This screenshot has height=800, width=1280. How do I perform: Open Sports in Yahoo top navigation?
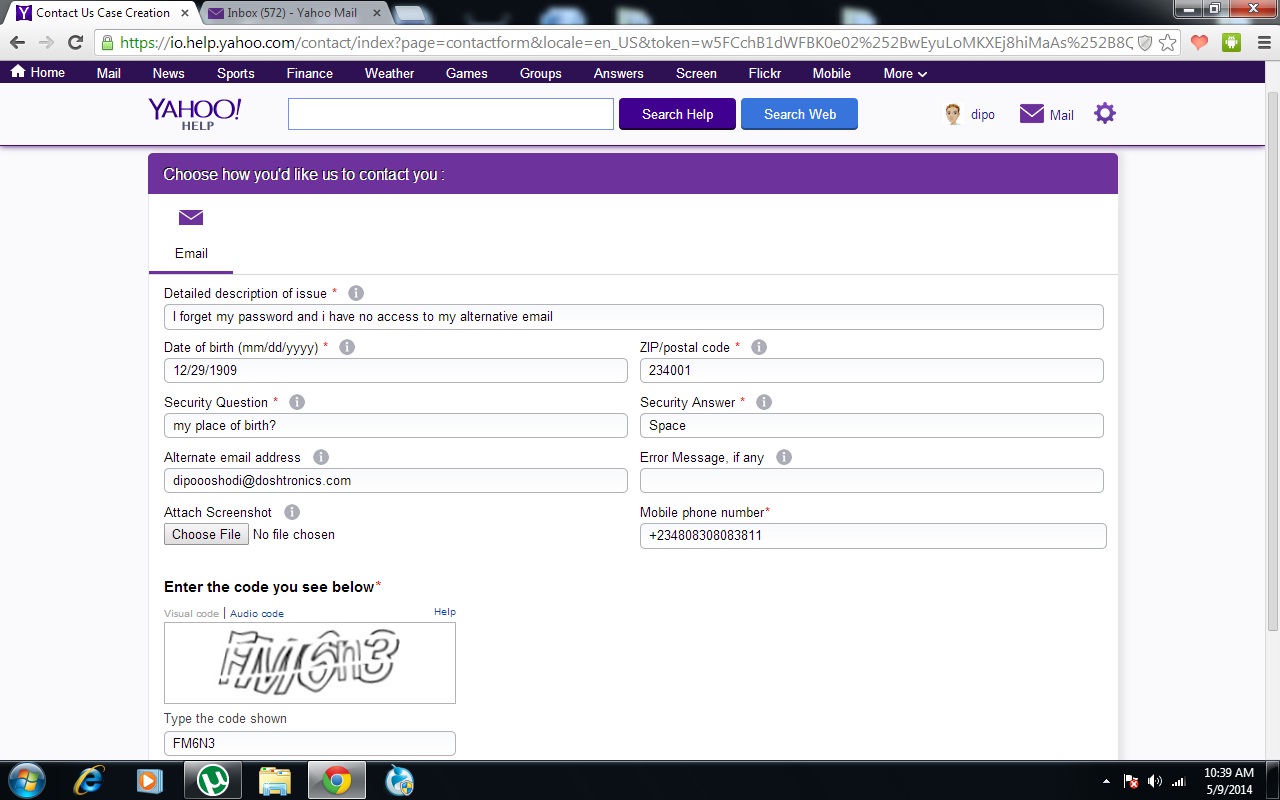pyautogui.click(x=235, y=73)
